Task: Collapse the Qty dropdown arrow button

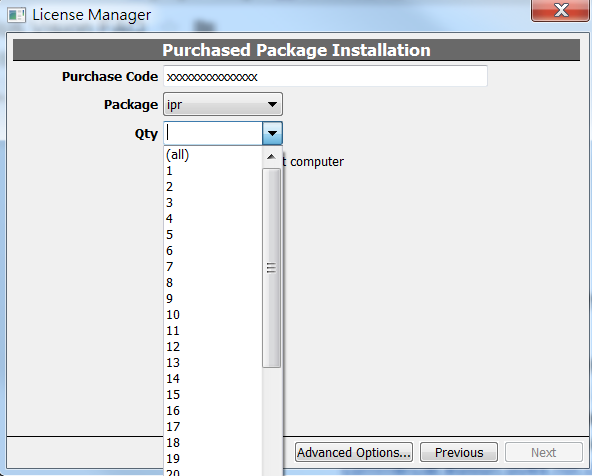Action: (x=272, y=133)
